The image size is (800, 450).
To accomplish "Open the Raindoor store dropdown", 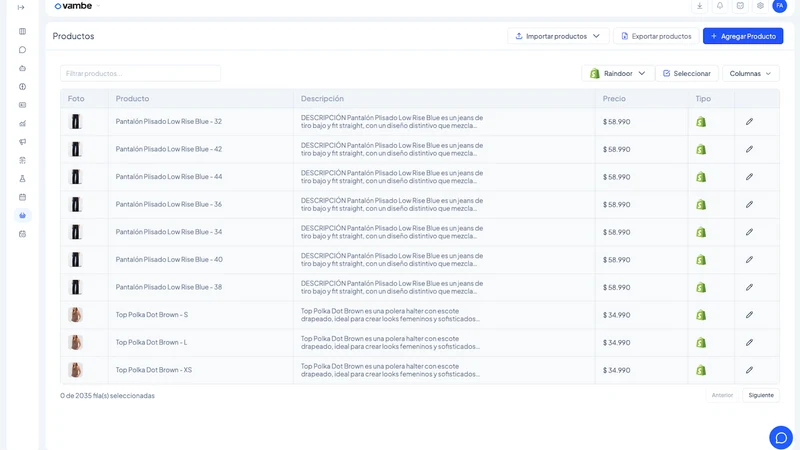I will tap(617, 73).
